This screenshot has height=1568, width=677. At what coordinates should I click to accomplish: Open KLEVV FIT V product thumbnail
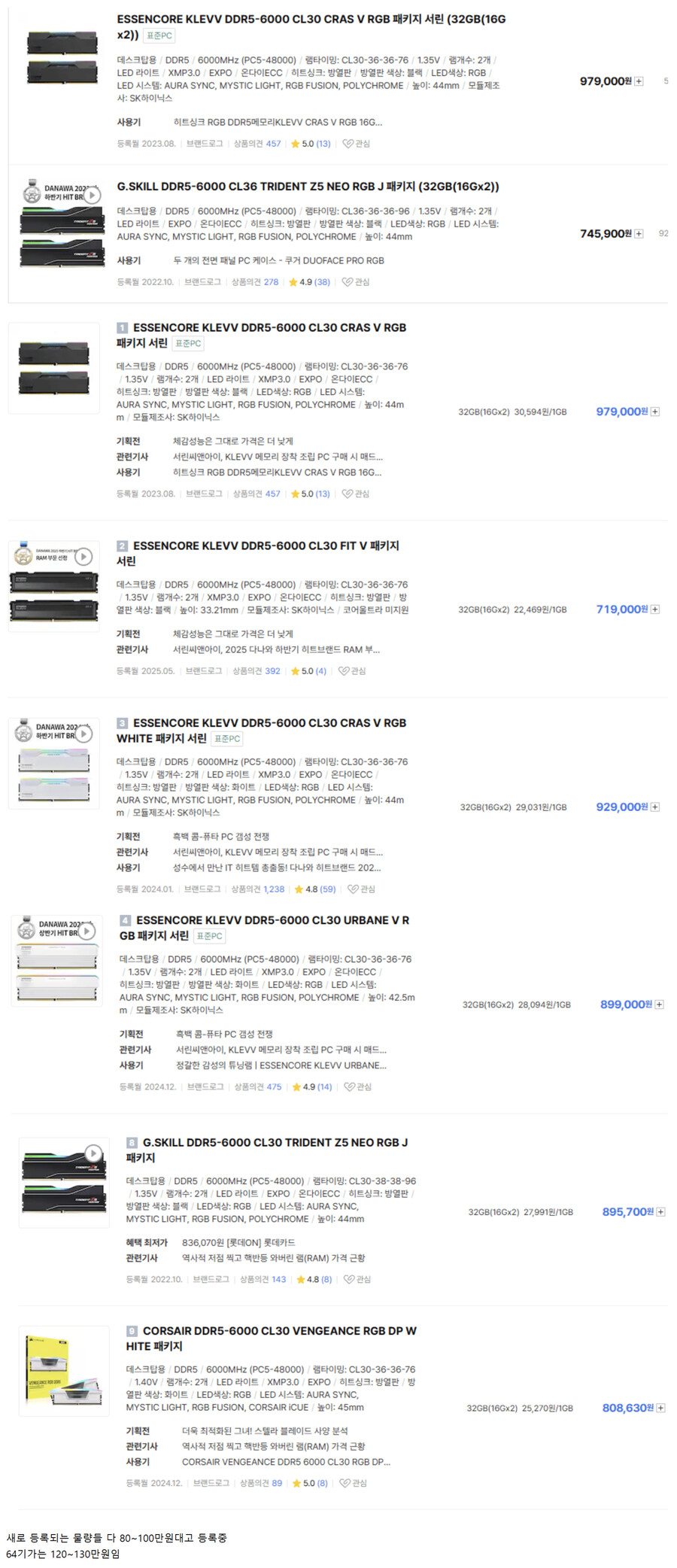pos(54,586)
